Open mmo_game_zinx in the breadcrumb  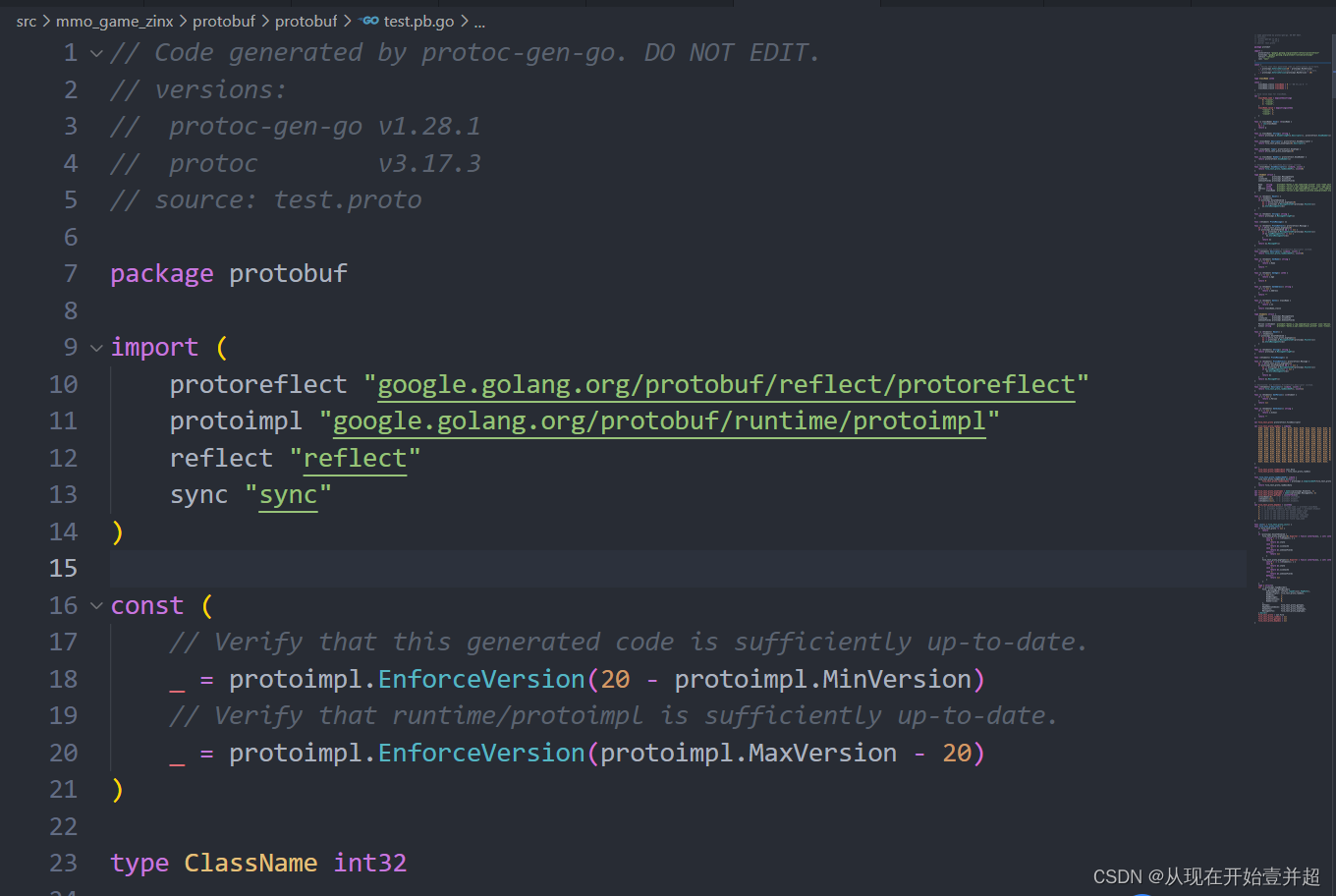click(x=114, y=21)
